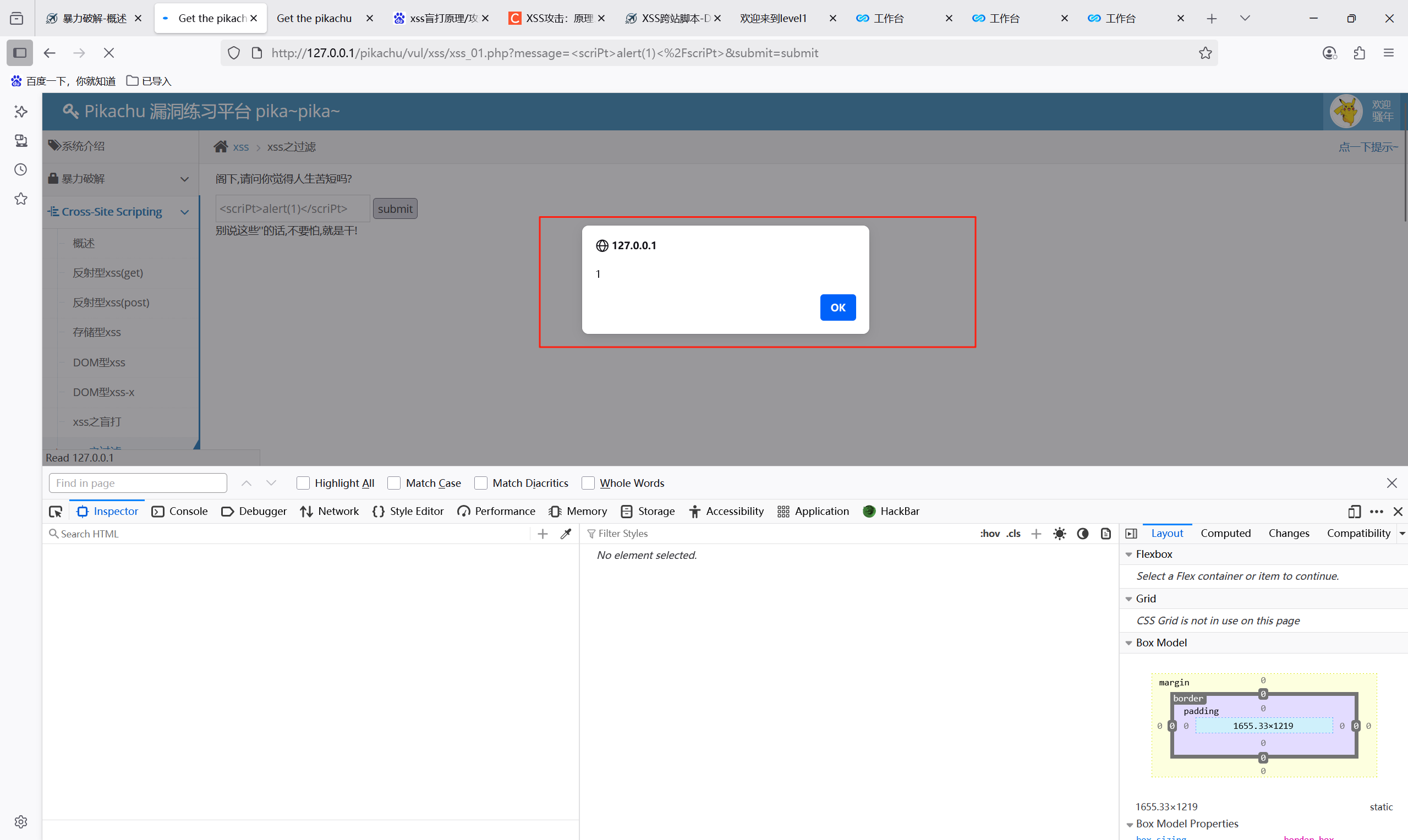
Task: Switch to Computed sidebar tab
Action: point(1226,533)
